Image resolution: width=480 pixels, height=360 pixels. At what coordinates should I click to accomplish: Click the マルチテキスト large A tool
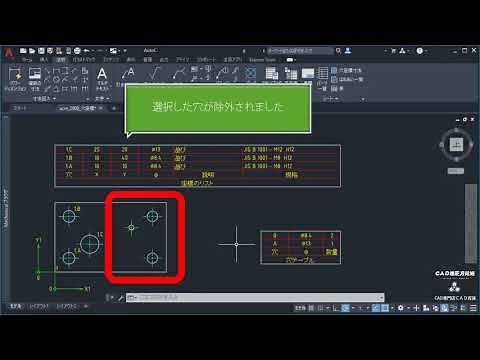click(x=102, y=79)
